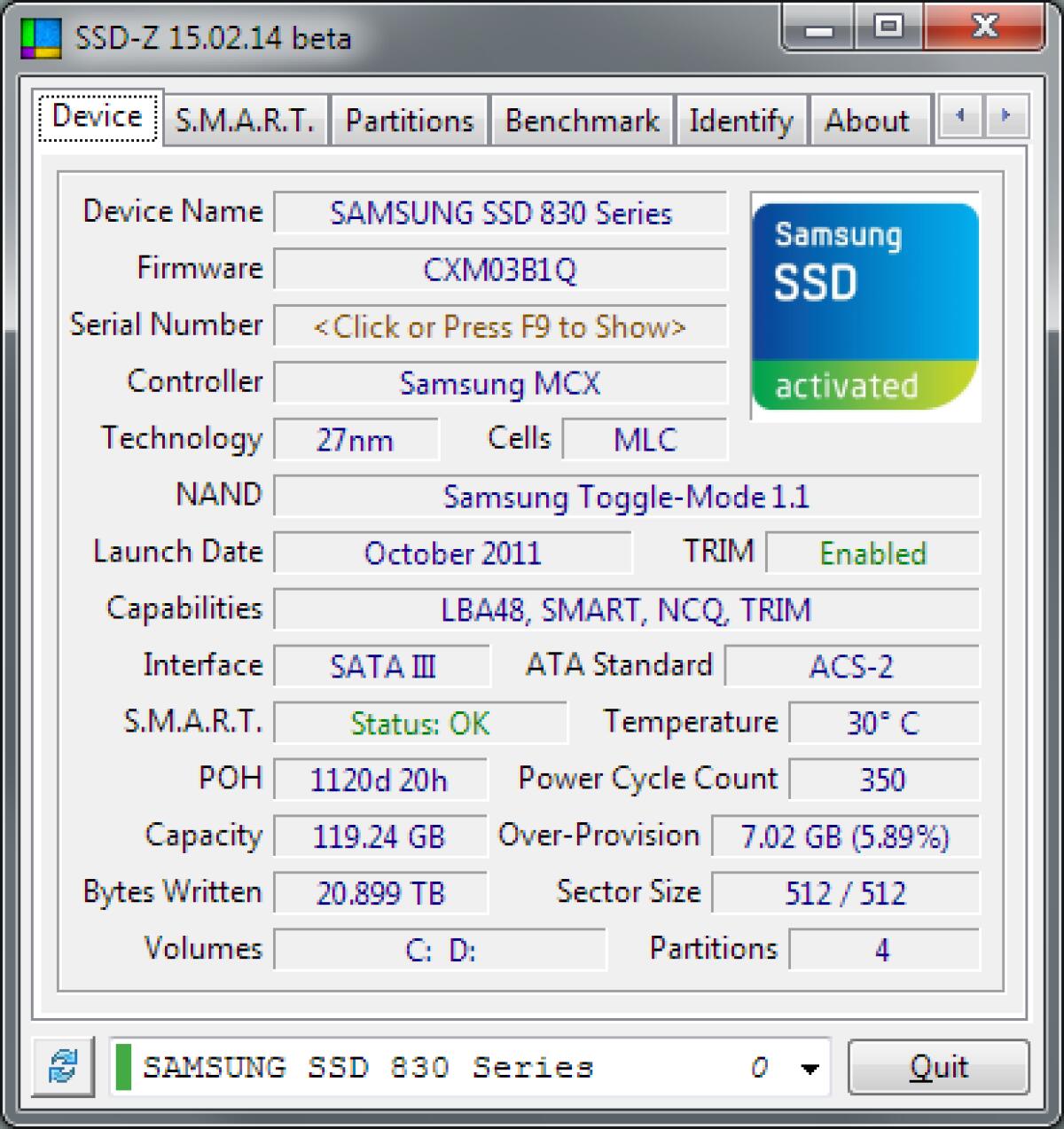This screenshot has width=1064, height=1129.
Task: Click the refresh drives icon near bottom left
Action: coord(62,1068)
